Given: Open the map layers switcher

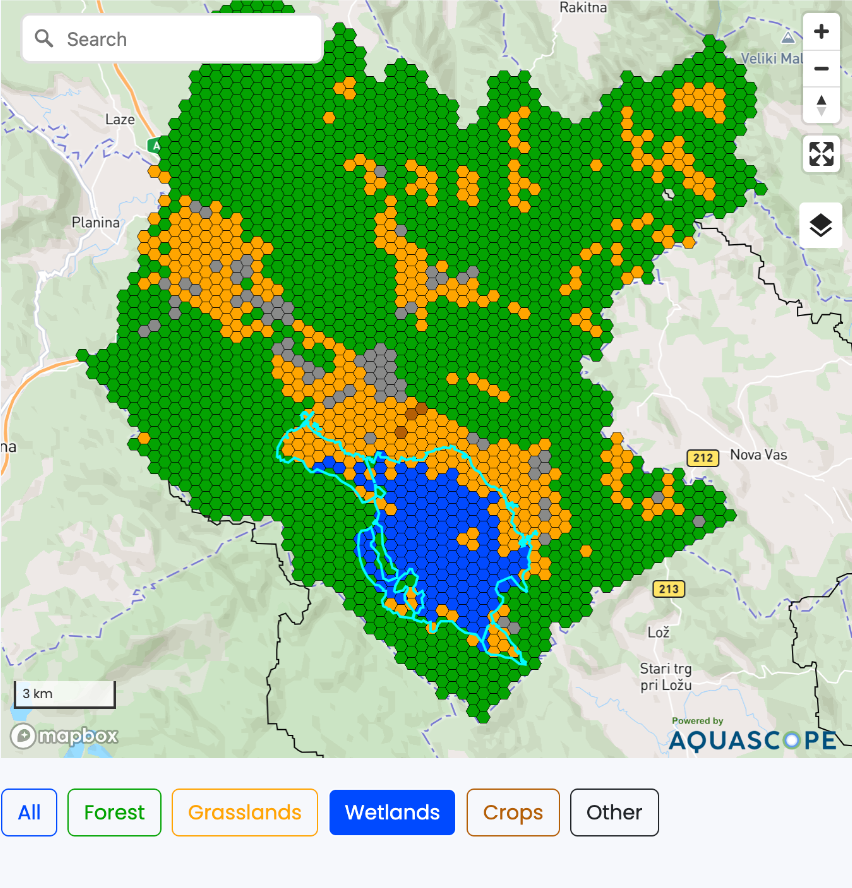Looking at the screenshot, I should tap(820, 225).
